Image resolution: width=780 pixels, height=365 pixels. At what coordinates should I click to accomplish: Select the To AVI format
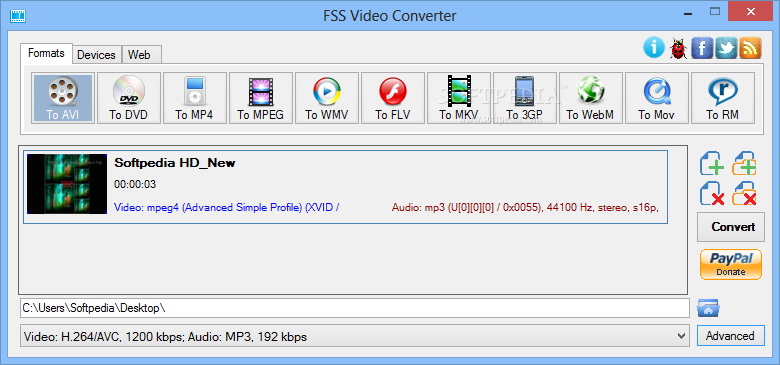pyautogui.click(x=63, y=98)
